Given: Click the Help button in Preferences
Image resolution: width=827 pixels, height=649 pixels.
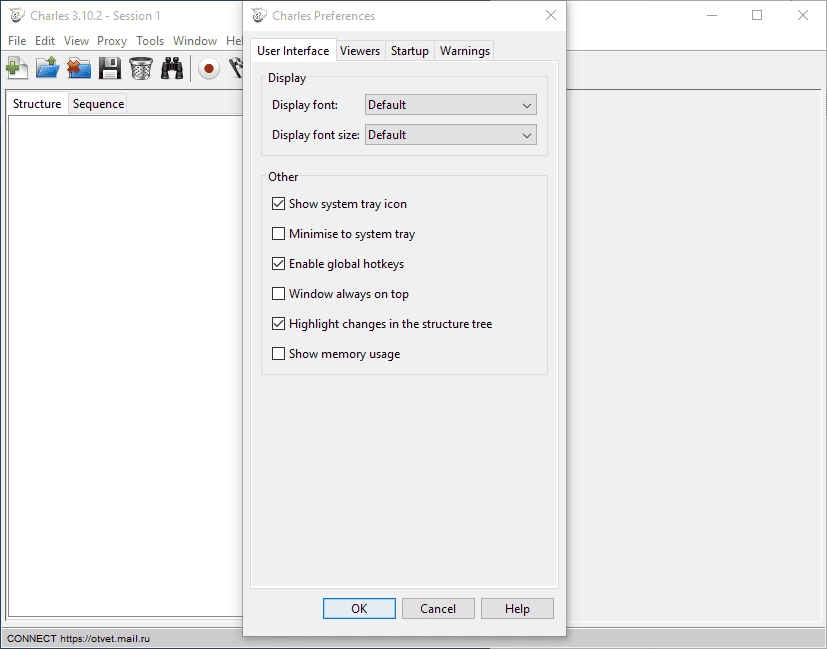Looking at the screenshot, I should coord(517,608).
